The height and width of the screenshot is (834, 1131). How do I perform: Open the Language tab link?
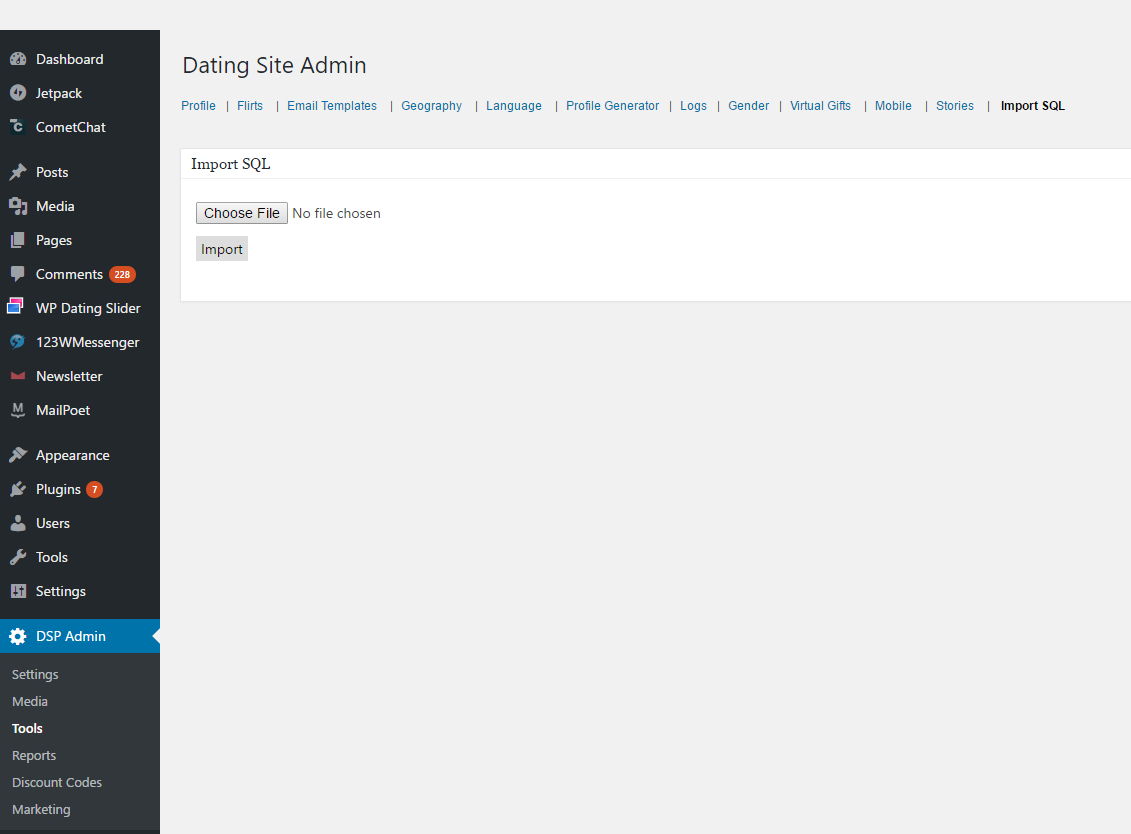514,105
